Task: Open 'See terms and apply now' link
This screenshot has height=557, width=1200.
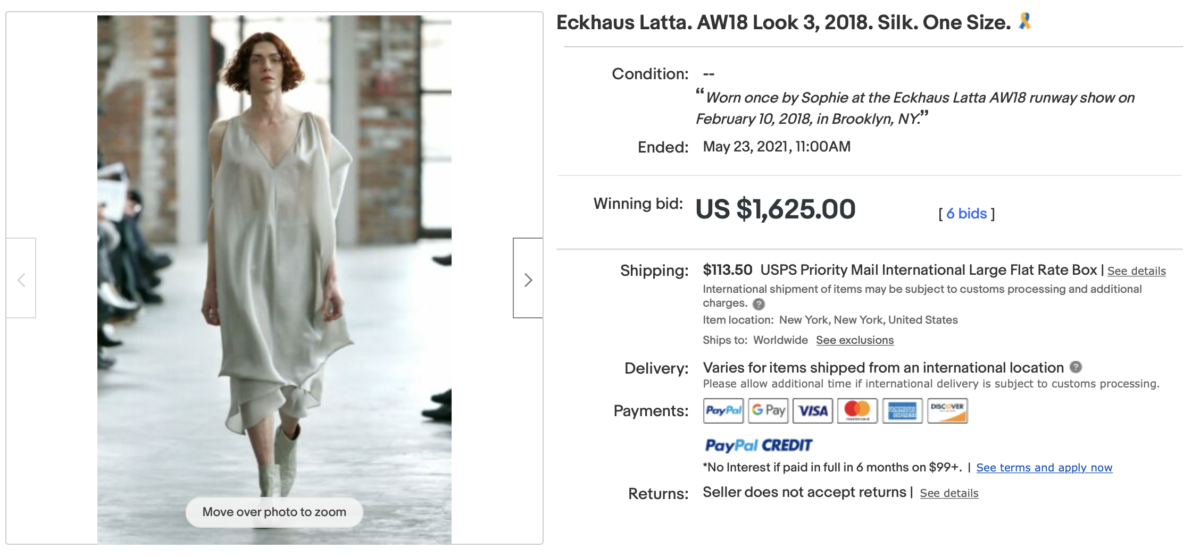Action: 1044,468
